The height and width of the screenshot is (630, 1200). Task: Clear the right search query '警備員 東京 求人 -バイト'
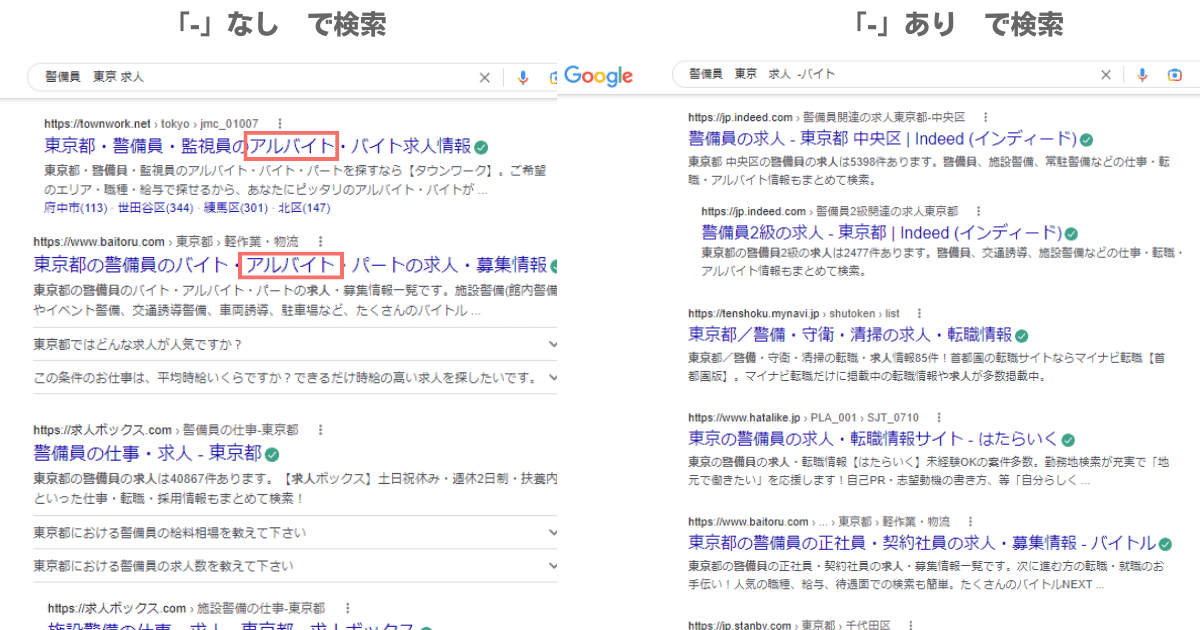click(1106, 75)
